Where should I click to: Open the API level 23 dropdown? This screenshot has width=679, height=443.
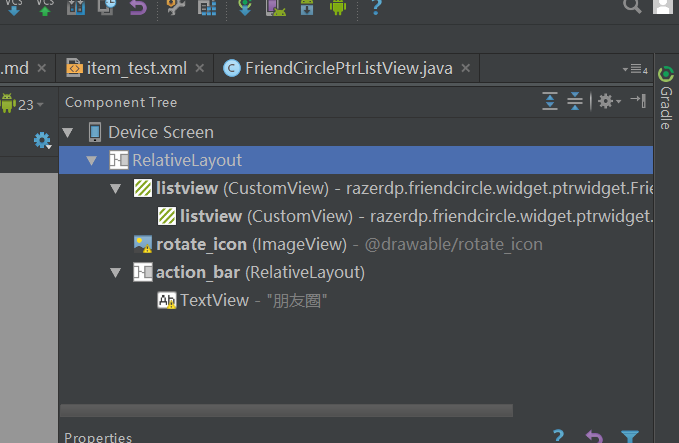click(x=24, y=104)
